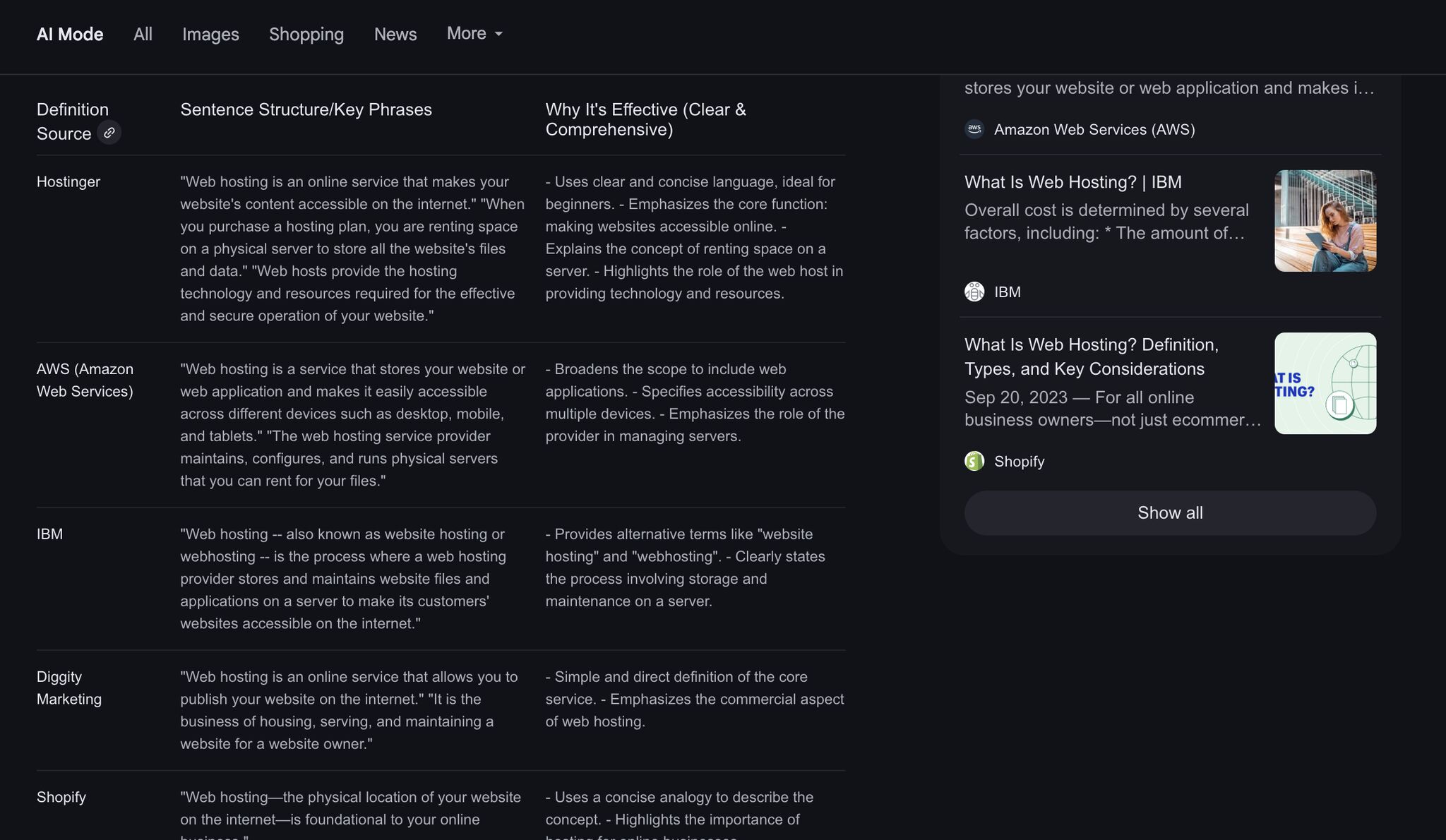Click 'Provides alternative terms' explanation text
The width and height of the screenshot is (1446, 840).
pyautogui.click(x=685, y=568)
